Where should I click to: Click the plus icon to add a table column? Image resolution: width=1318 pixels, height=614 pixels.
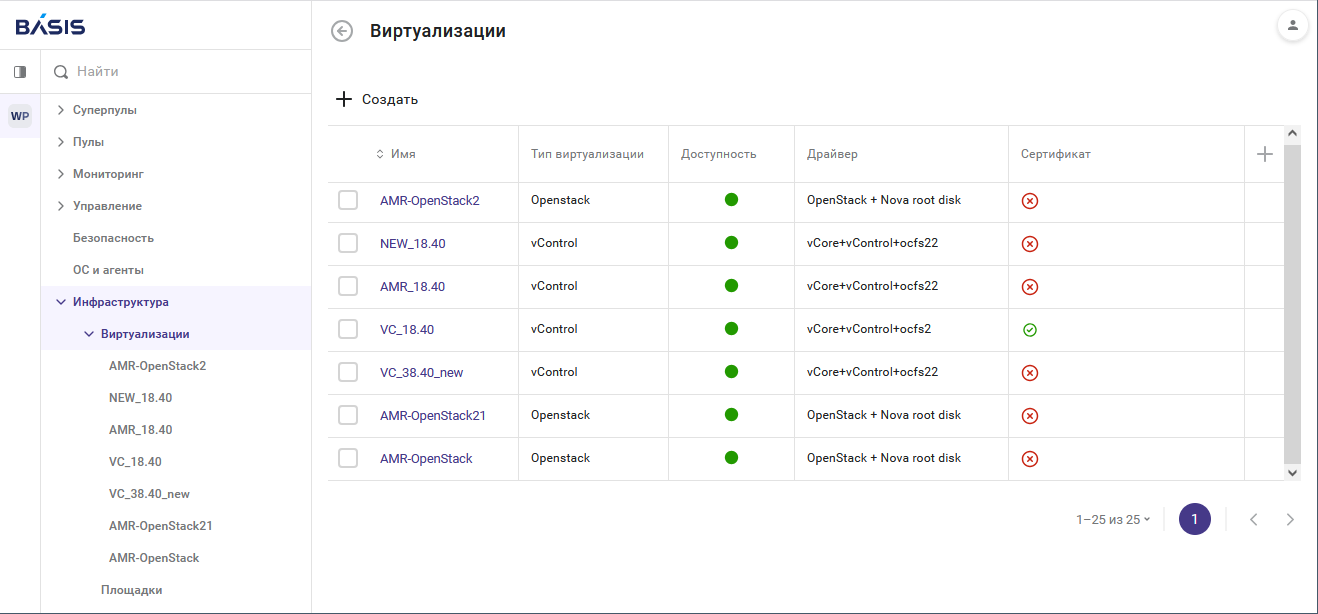click(x=1264, y=153)
